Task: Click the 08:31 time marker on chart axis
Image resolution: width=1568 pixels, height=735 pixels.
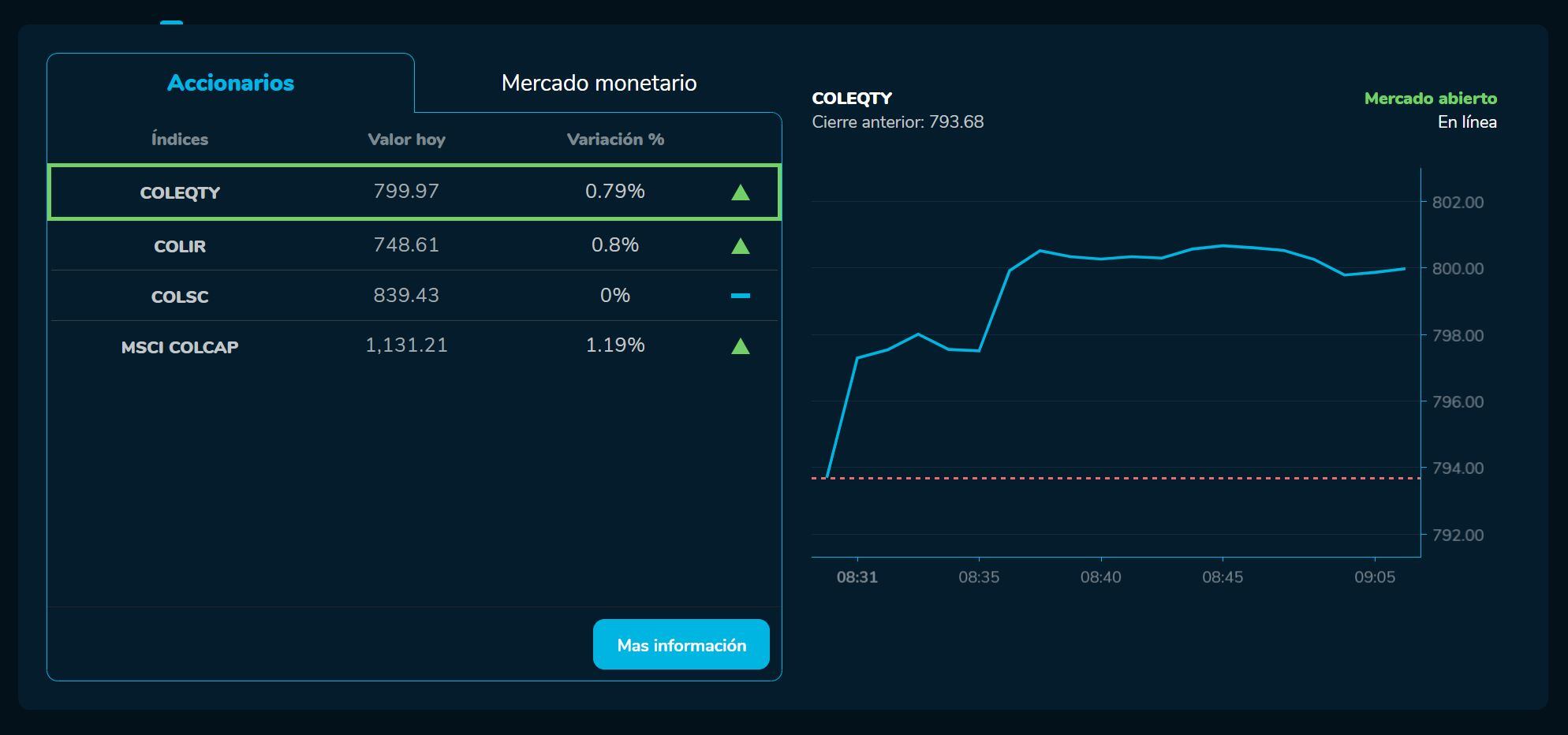Action: tap(859, 576)
